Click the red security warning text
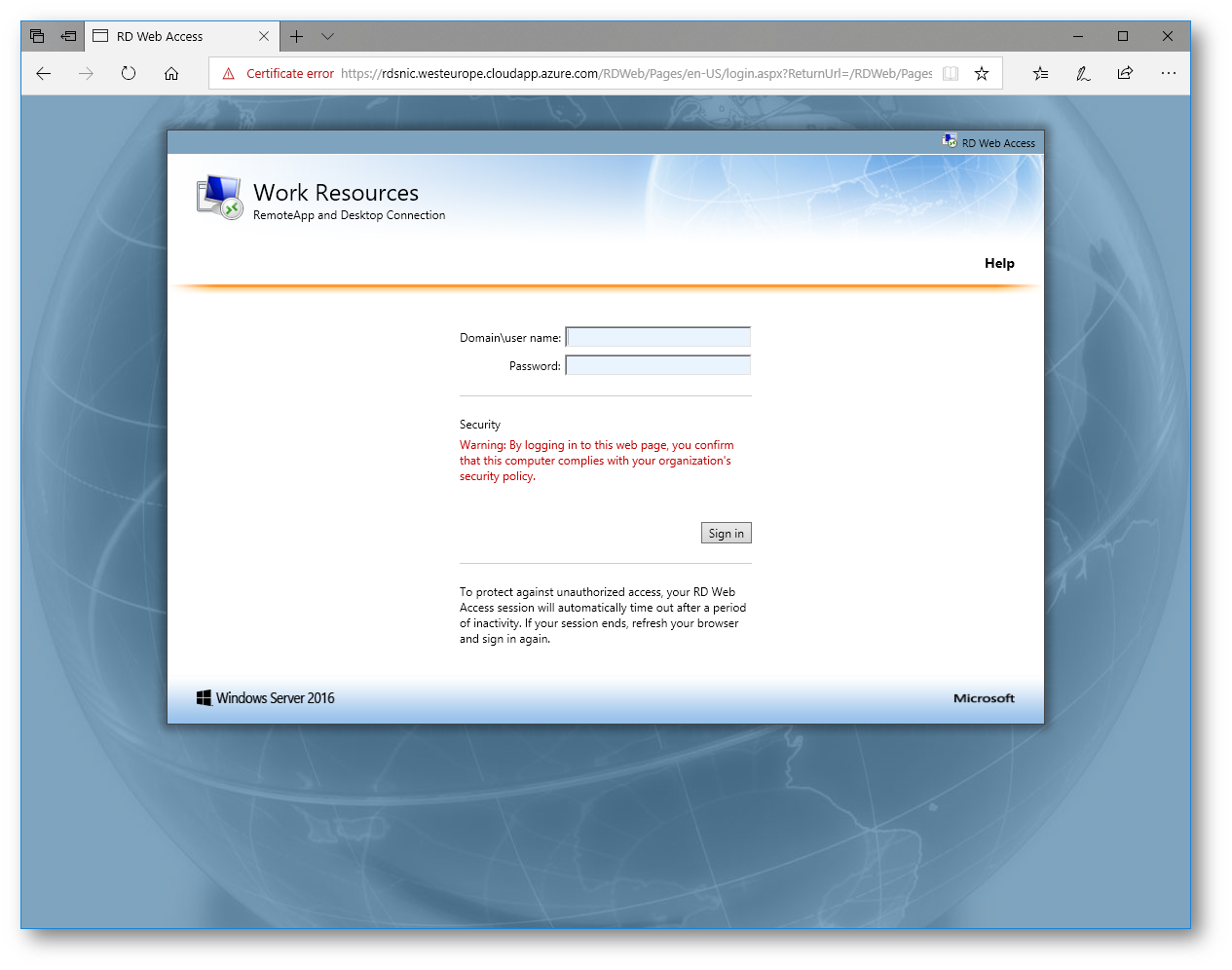This screenshot has width=1232, height=970. click(596, 461)
